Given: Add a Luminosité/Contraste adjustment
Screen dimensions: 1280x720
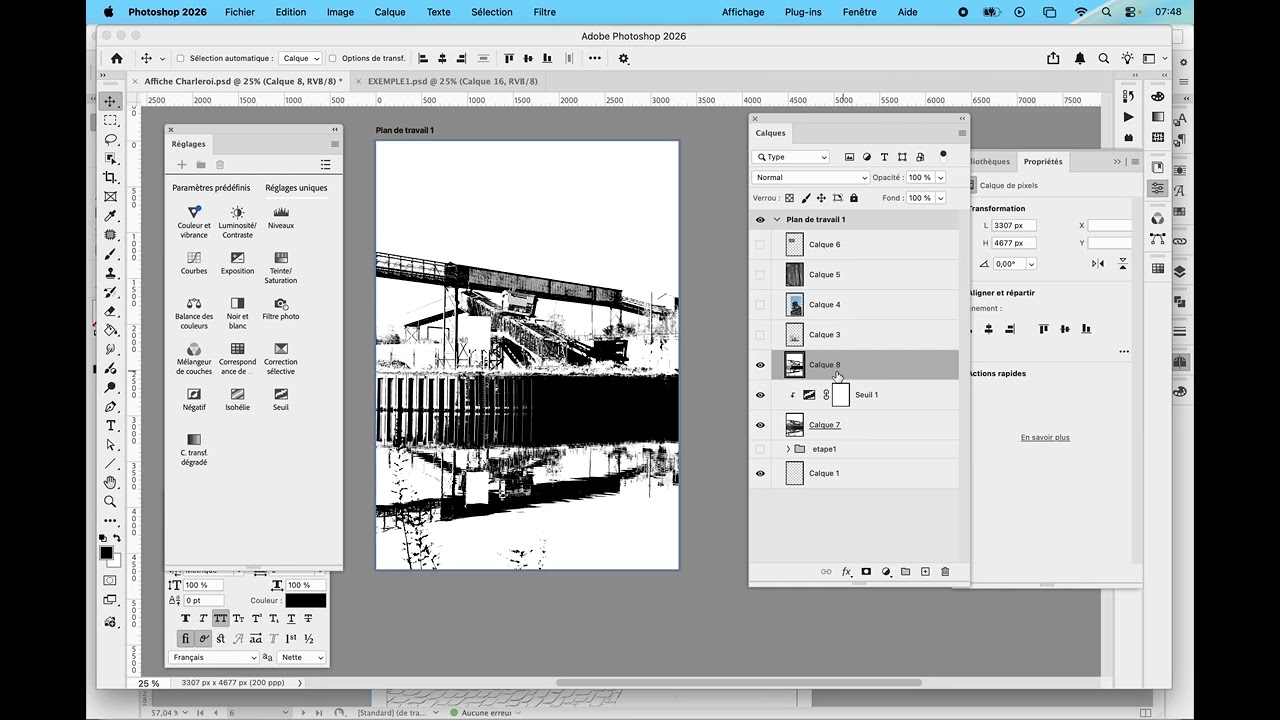Looking at the screenshot, I should click(237, 222).
